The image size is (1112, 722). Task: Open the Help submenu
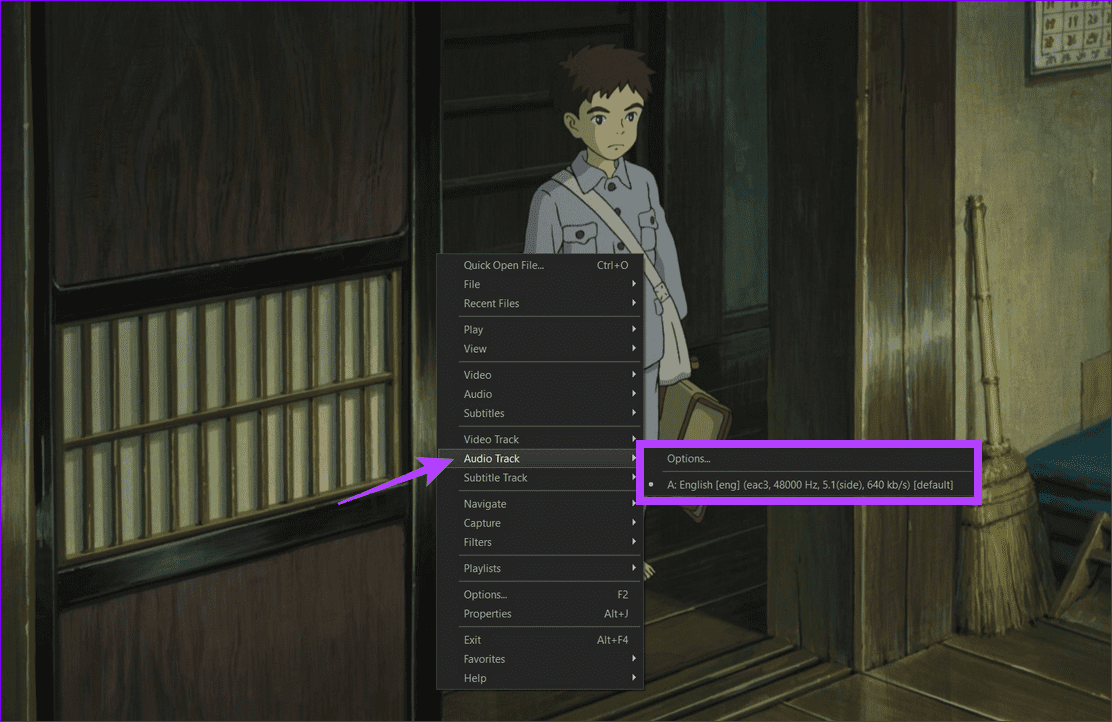click(540, 679)
